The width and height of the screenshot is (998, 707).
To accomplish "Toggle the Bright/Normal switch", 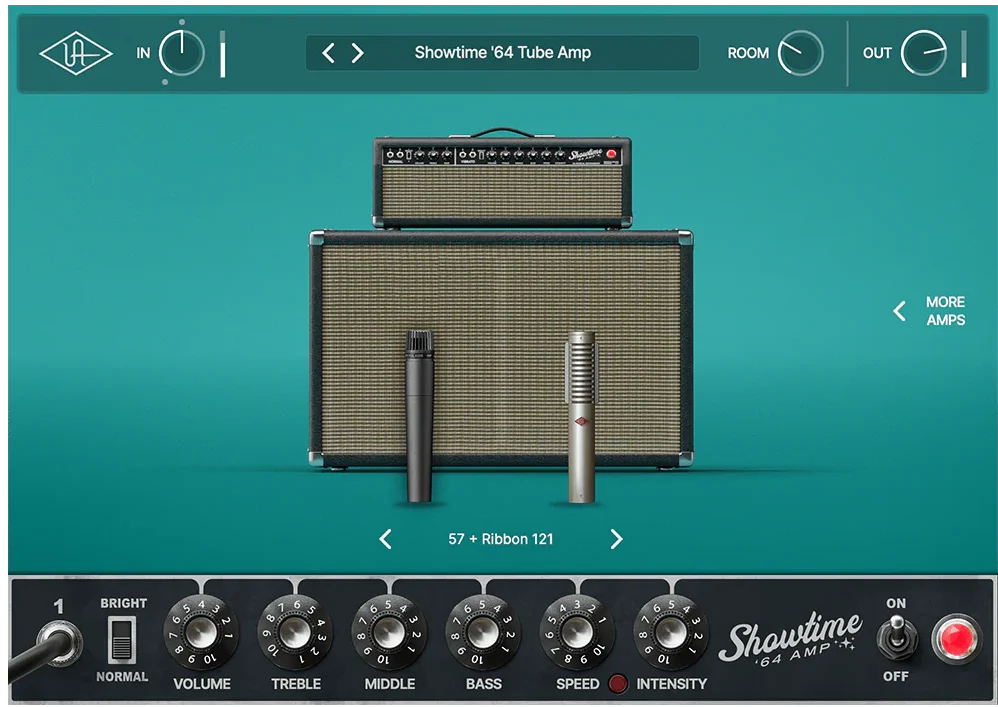I will tap(123, 639).
